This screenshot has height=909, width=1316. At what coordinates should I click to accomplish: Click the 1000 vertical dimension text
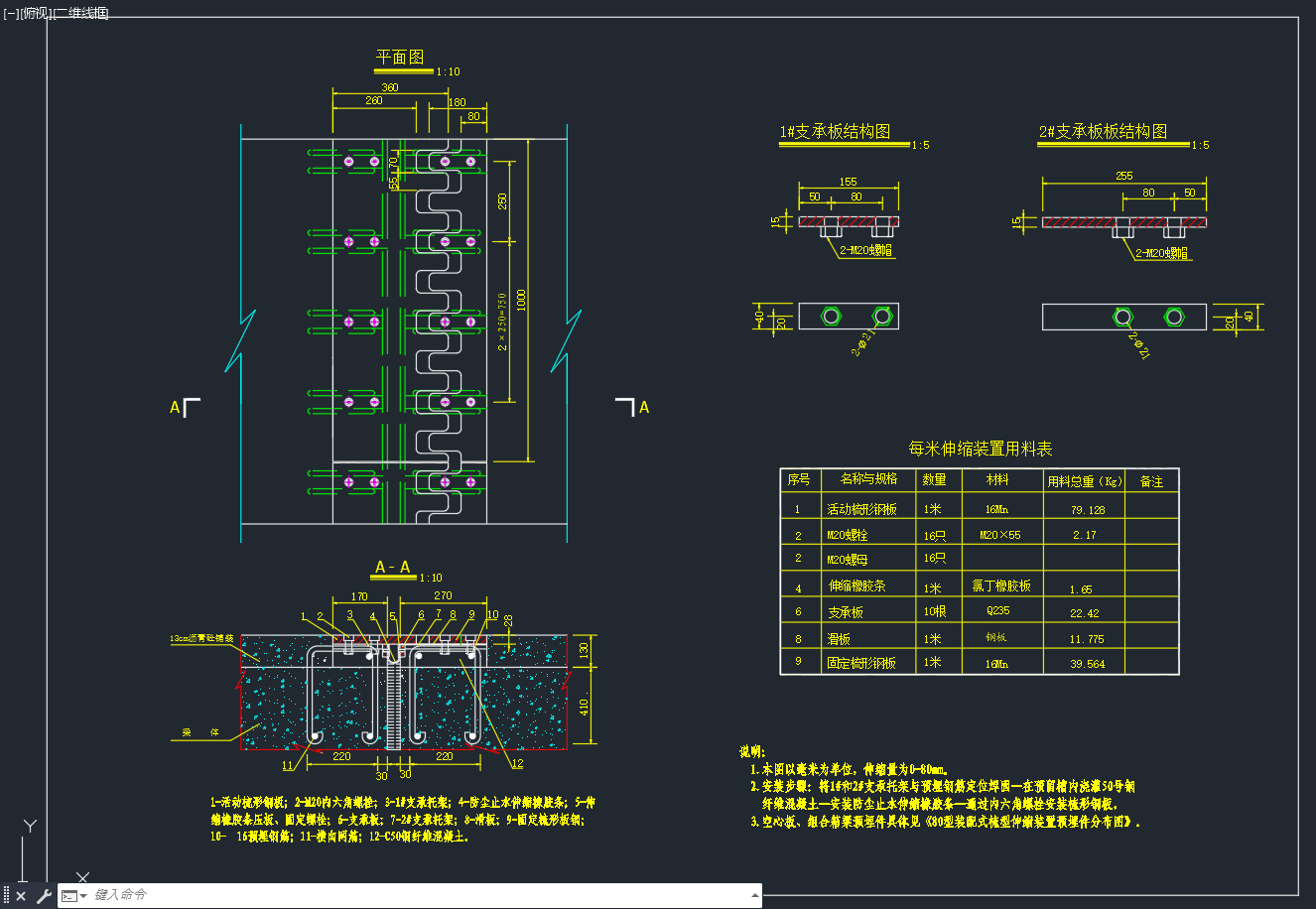coord(521,301)
